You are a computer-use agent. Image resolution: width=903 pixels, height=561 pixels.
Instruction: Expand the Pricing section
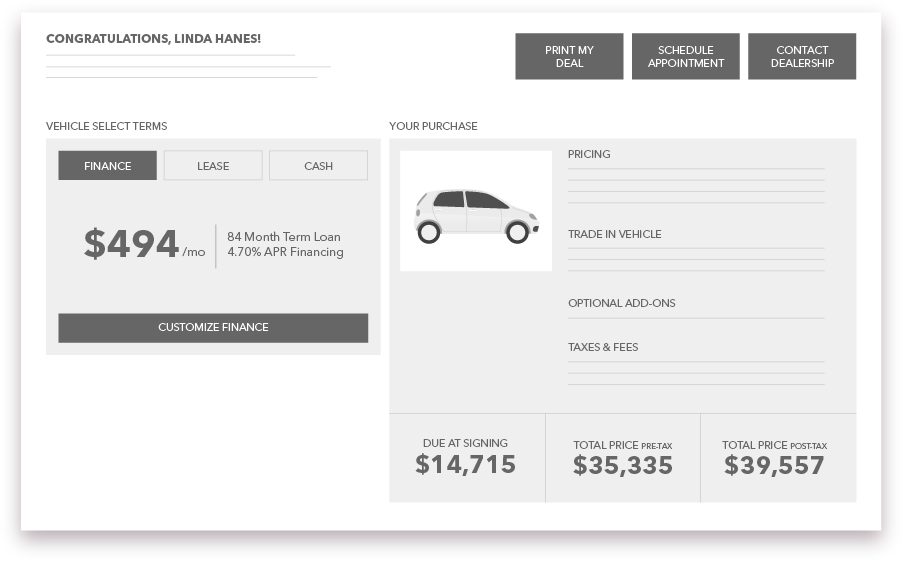[x=589, y=155]
